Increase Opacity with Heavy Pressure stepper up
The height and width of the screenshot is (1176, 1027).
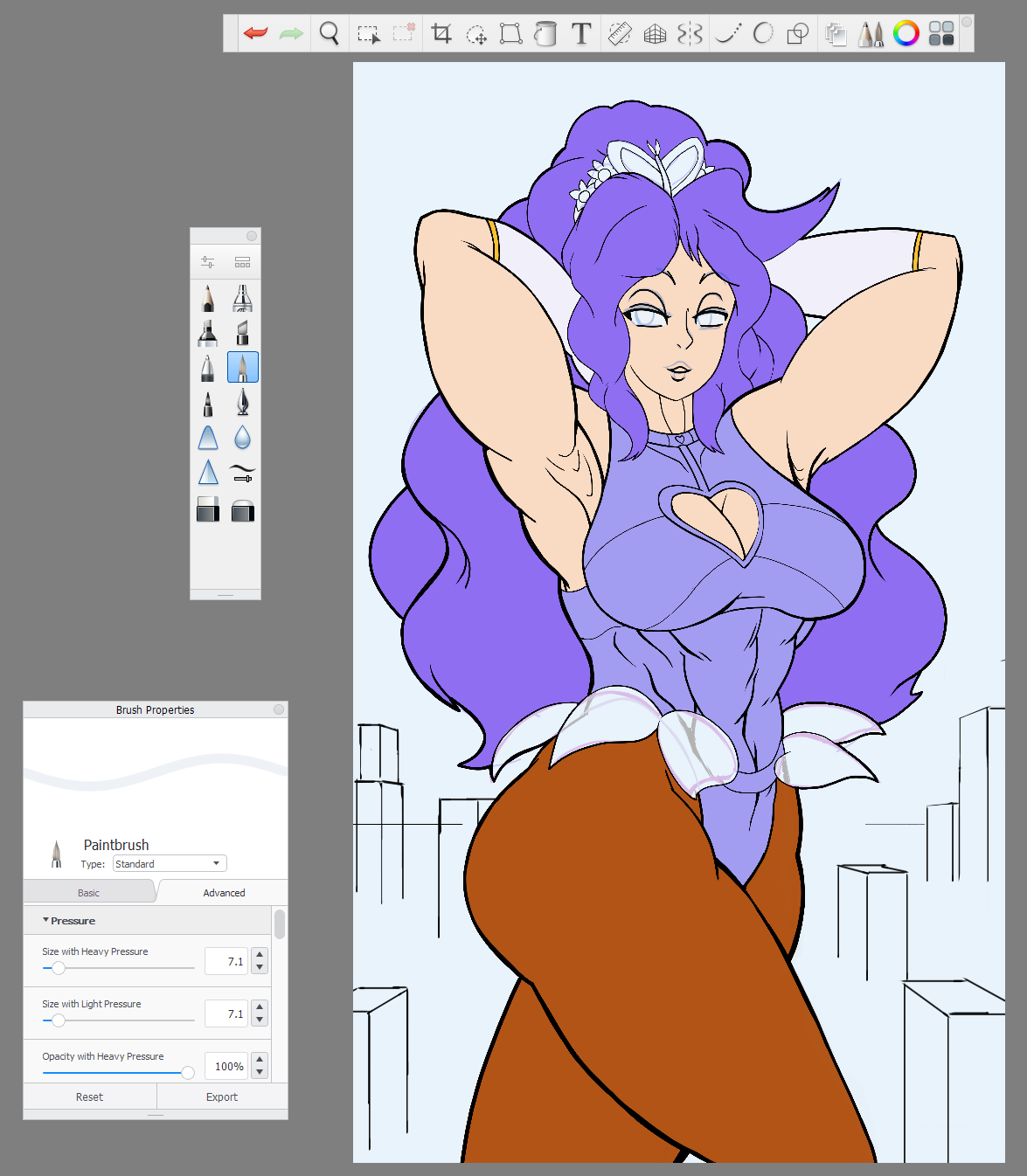[260, 1059]
